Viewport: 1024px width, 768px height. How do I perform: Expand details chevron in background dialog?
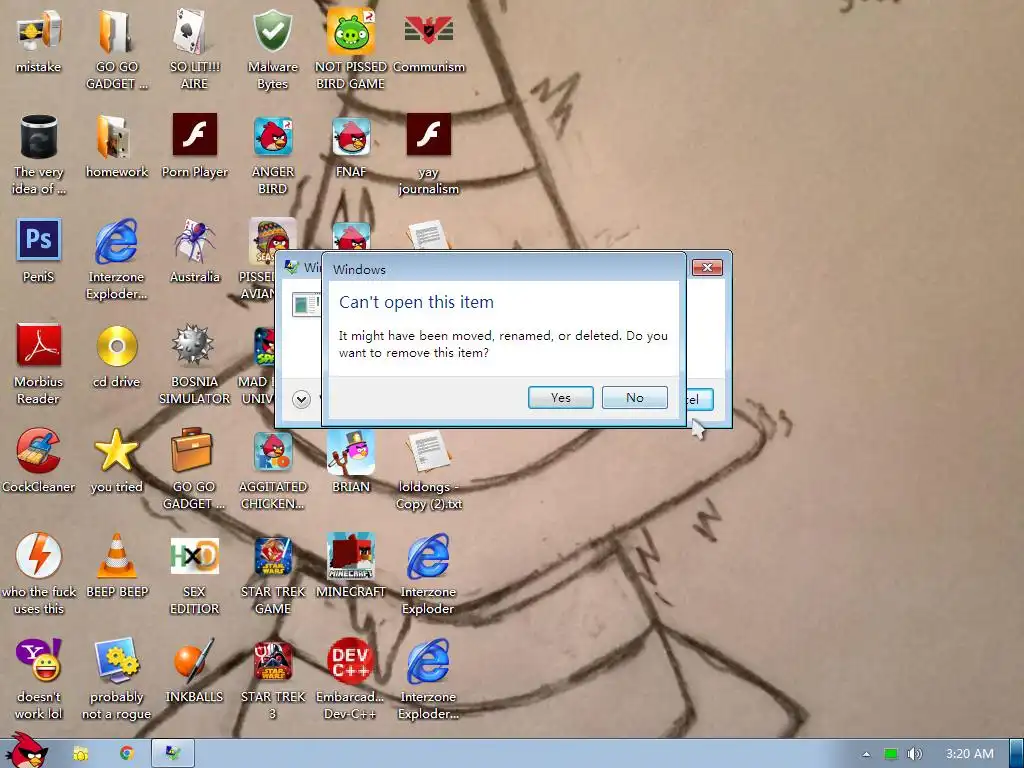pos(301,399)
